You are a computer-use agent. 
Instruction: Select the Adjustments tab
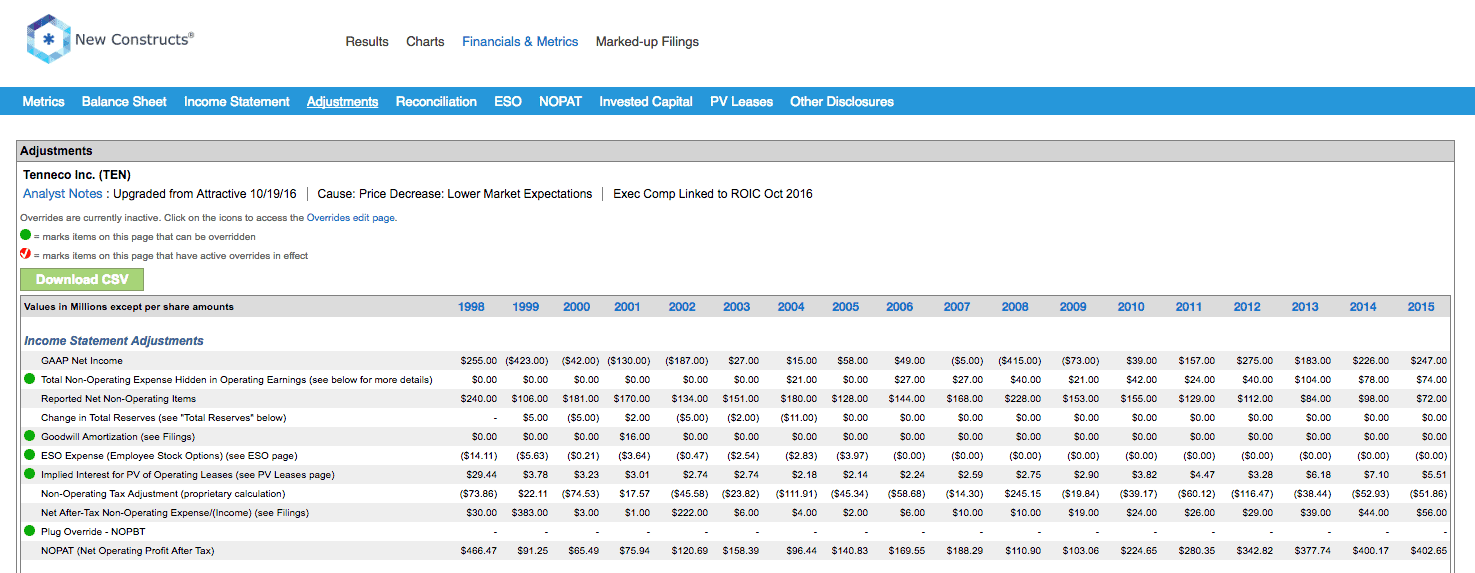point(343,101)
